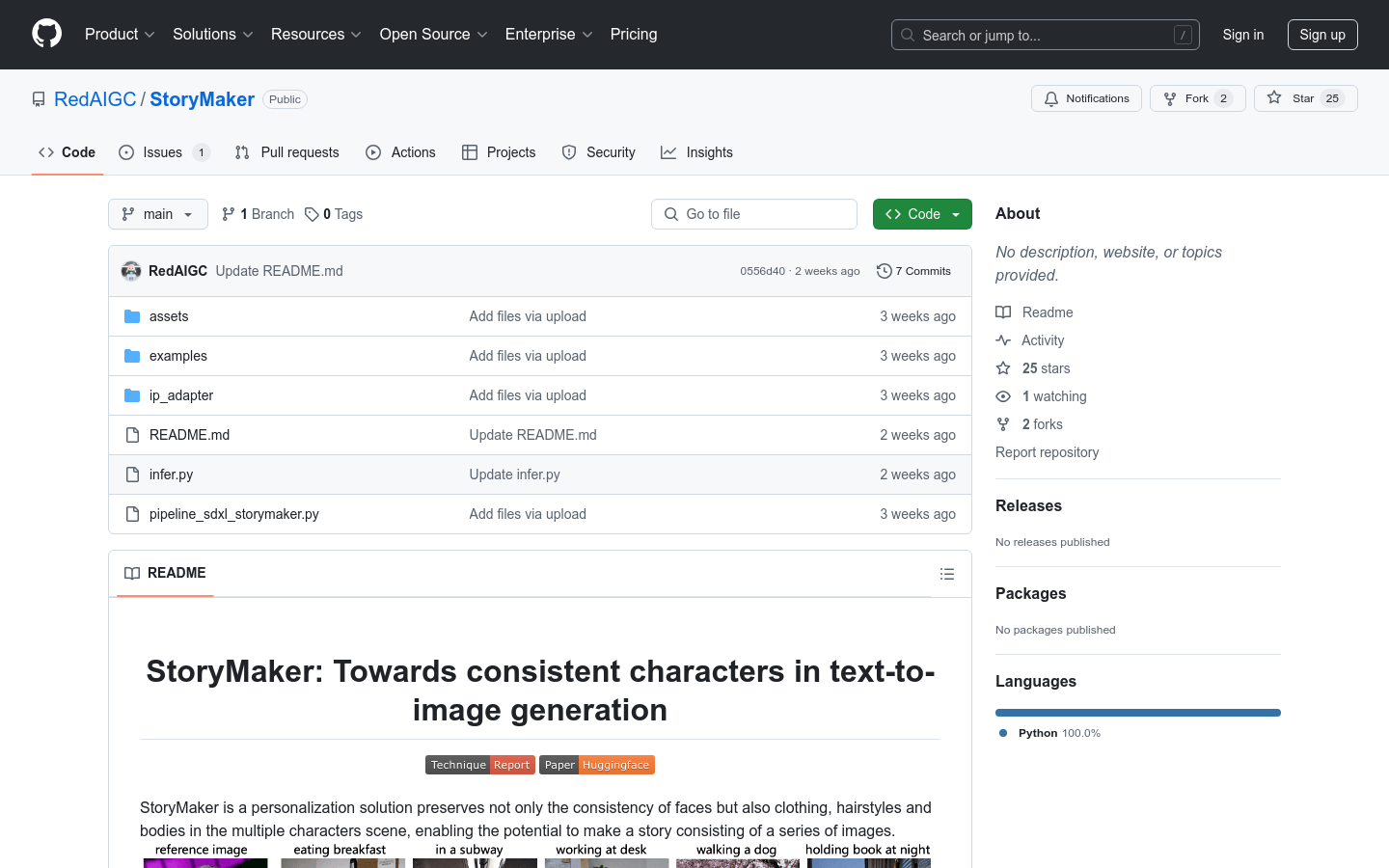Star the StoryMaker repository
This screenshot has width=1389, height=868.
(1305, 98)
